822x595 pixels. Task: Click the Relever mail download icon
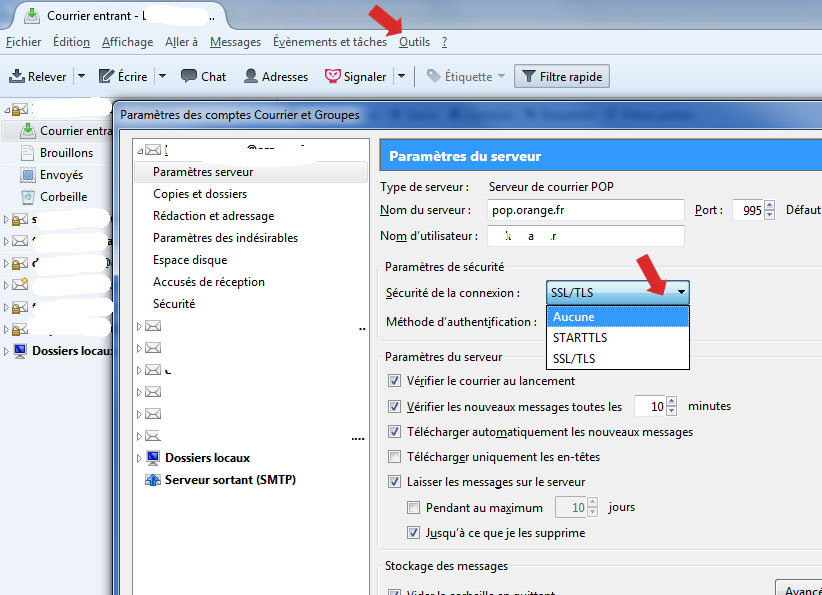18,76
